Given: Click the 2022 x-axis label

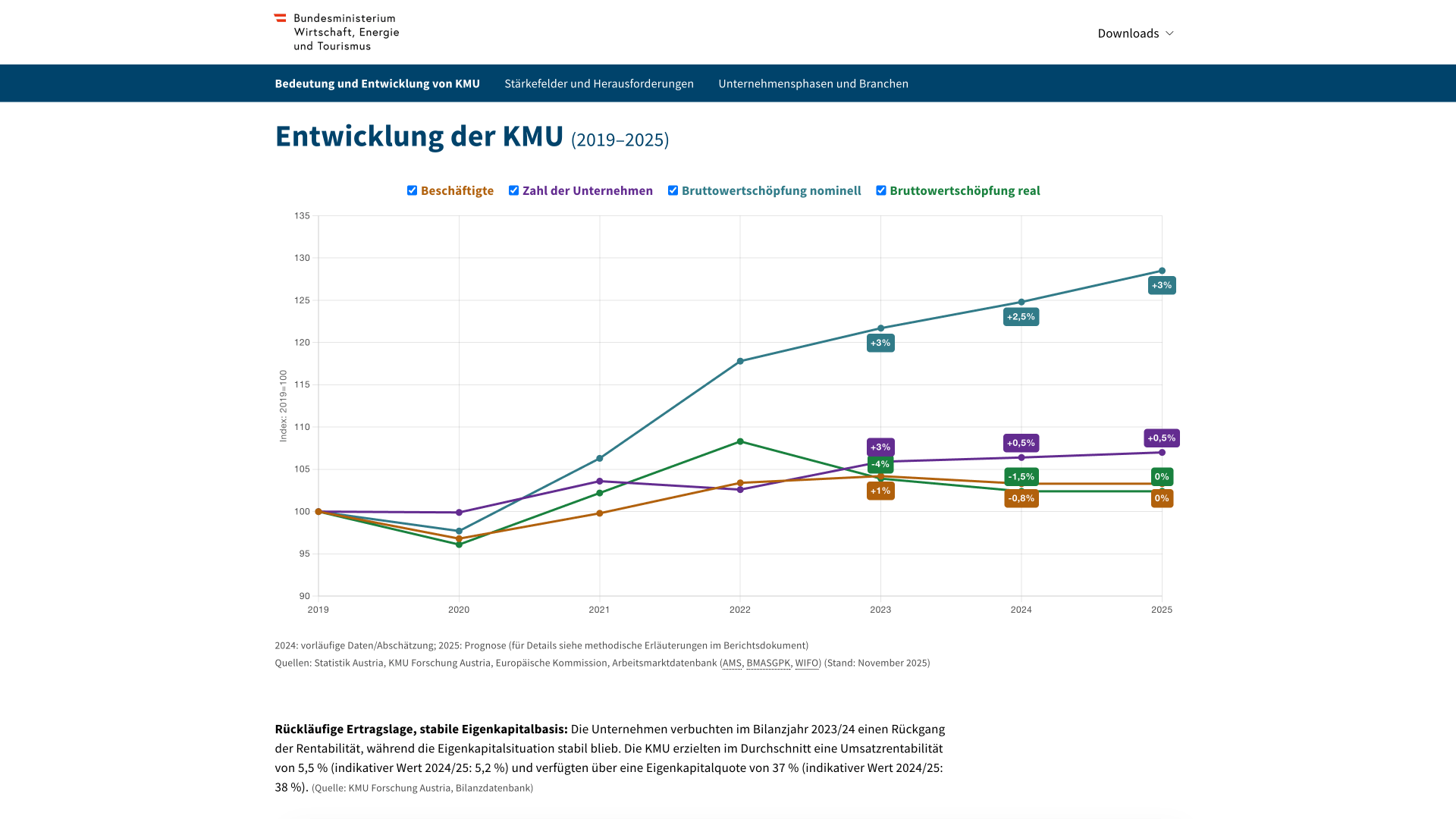Looking at the screenshot, I should (740, 610).
